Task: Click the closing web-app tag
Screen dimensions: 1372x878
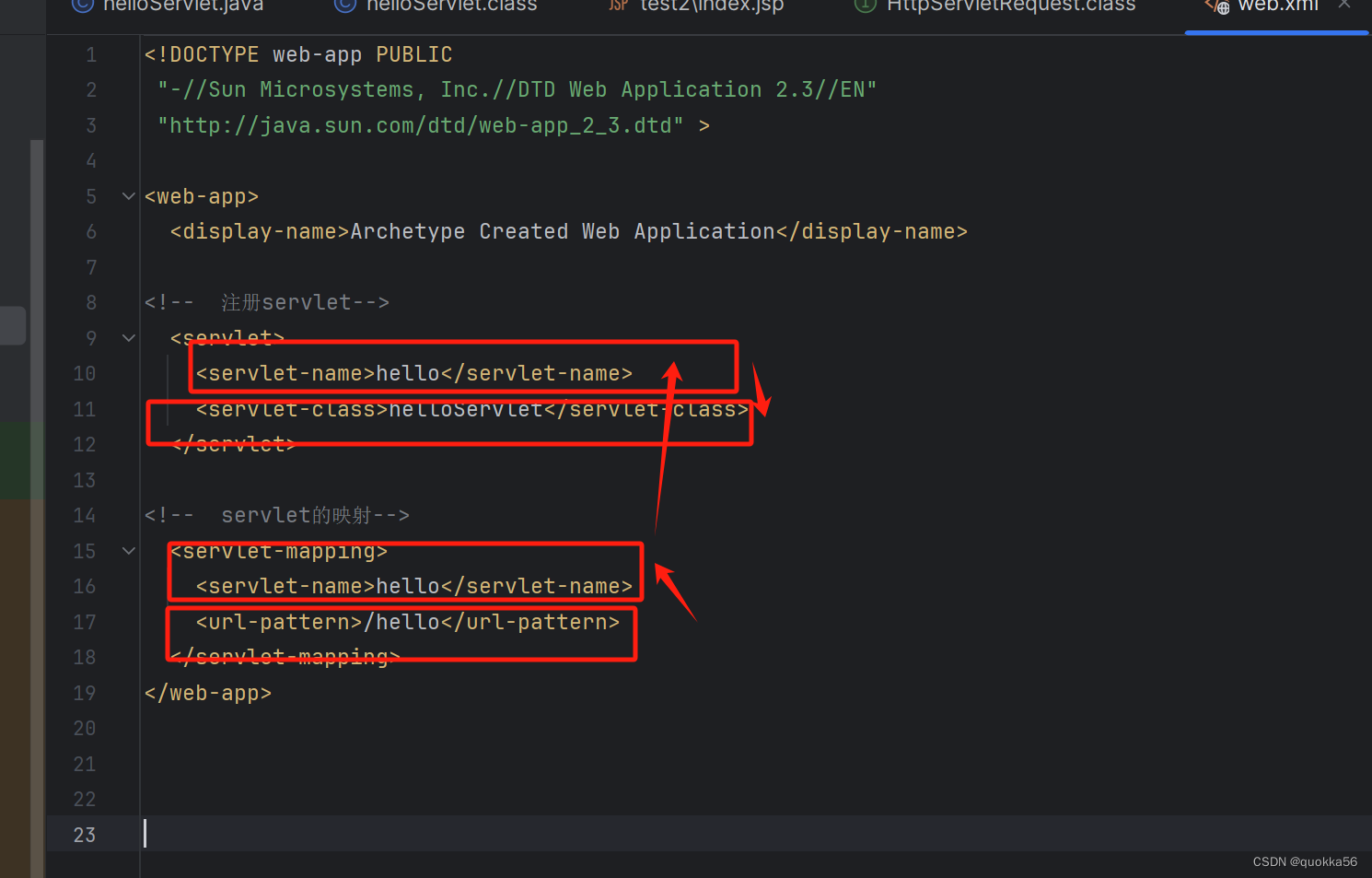Action: [x=208, y=694]
